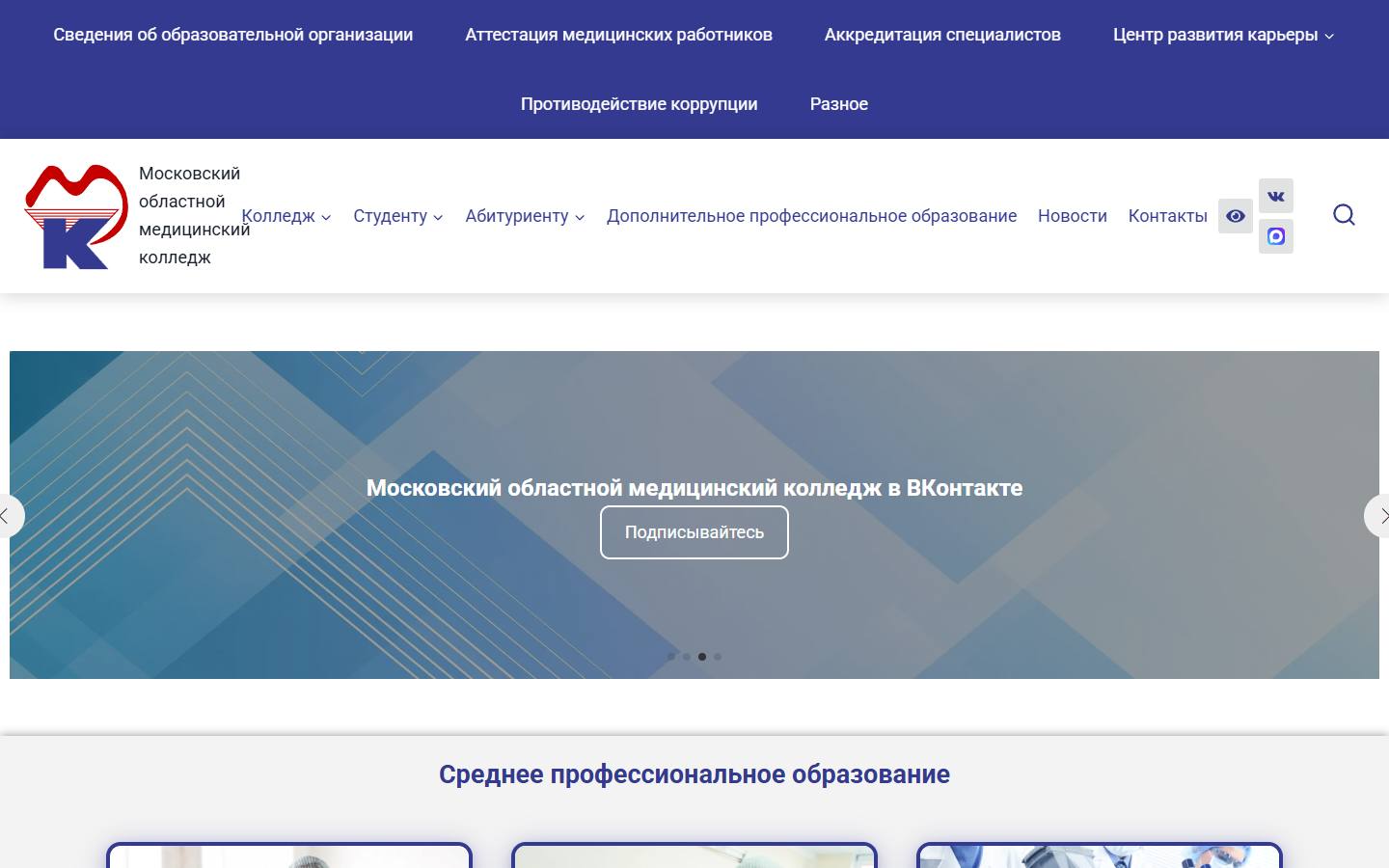Go to Аккредитация специалистов

click(x=942, y=35)
